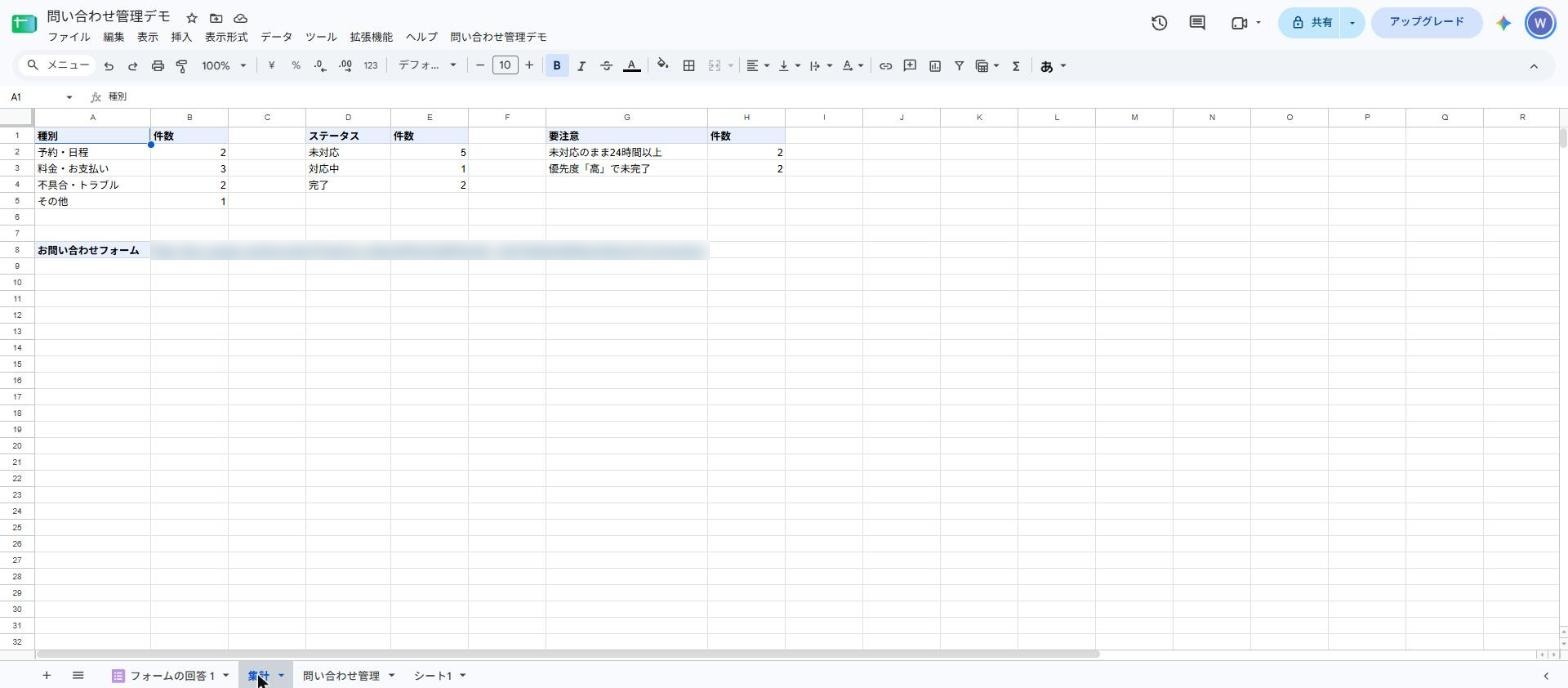Open the fill color picker
The height and width of the screenshot is (688, 1568).
click(x=662, y=66)
